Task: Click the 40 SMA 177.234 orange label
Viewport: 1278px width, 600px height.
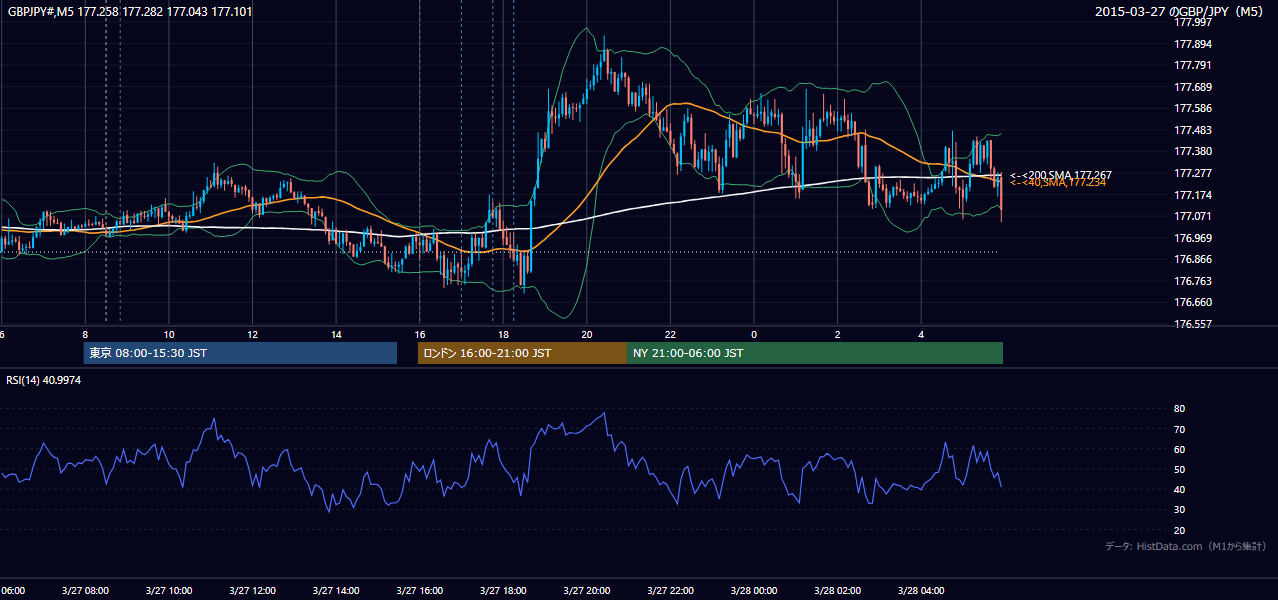Action: point(1058,183)
